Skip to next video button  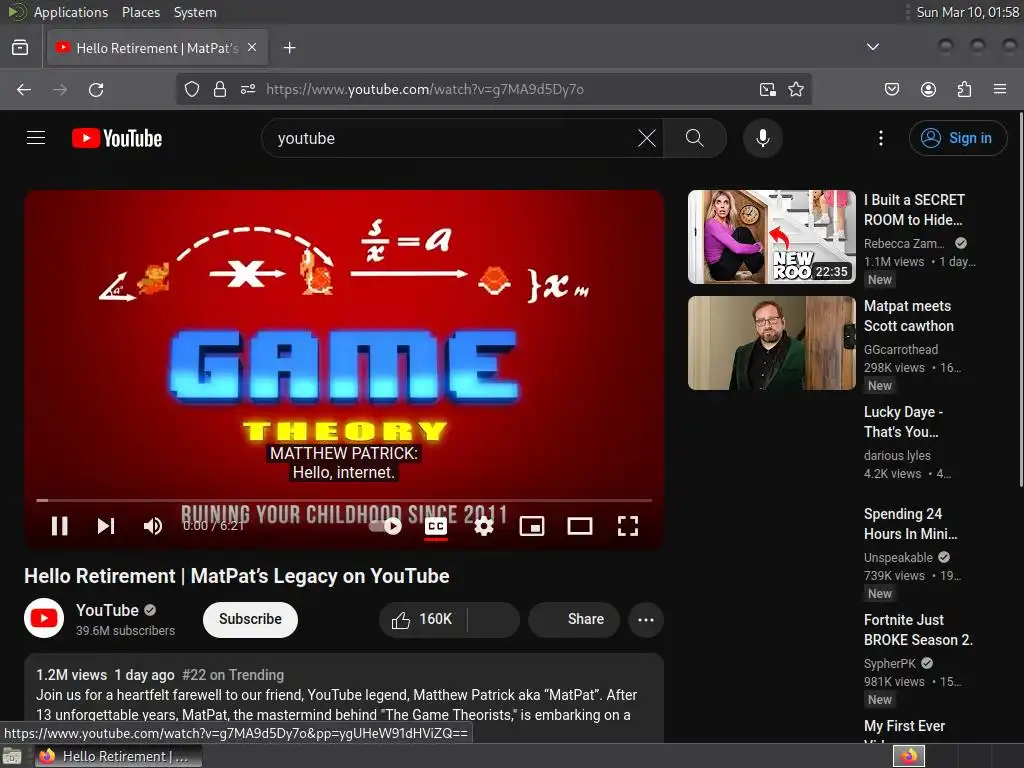106,526
